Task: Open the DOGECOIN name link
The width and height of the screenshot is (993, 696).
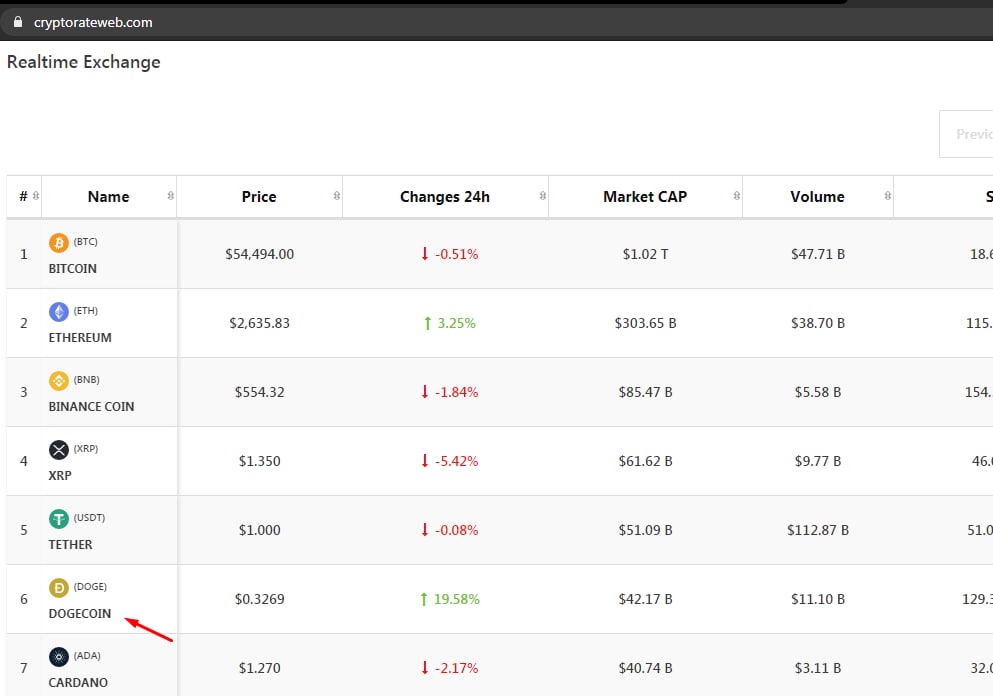Action: (x=80, y=614)
